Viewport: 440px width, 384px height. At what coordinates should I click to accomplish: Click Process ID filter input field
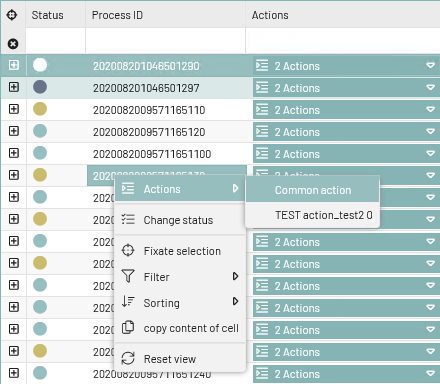(x=165, y=41)
